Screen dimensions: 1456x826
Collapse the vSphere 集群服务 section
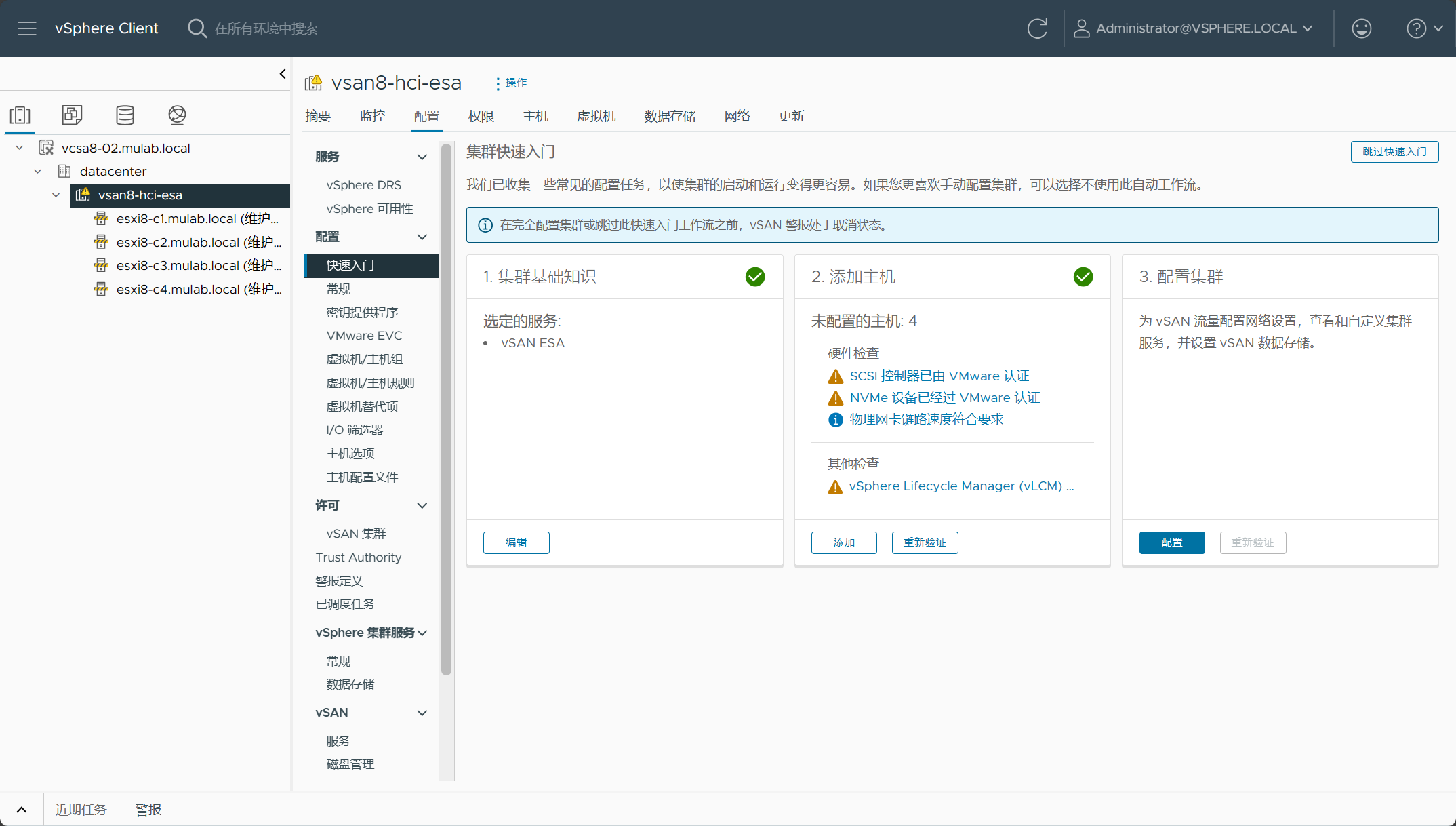[x=422, y=633]
